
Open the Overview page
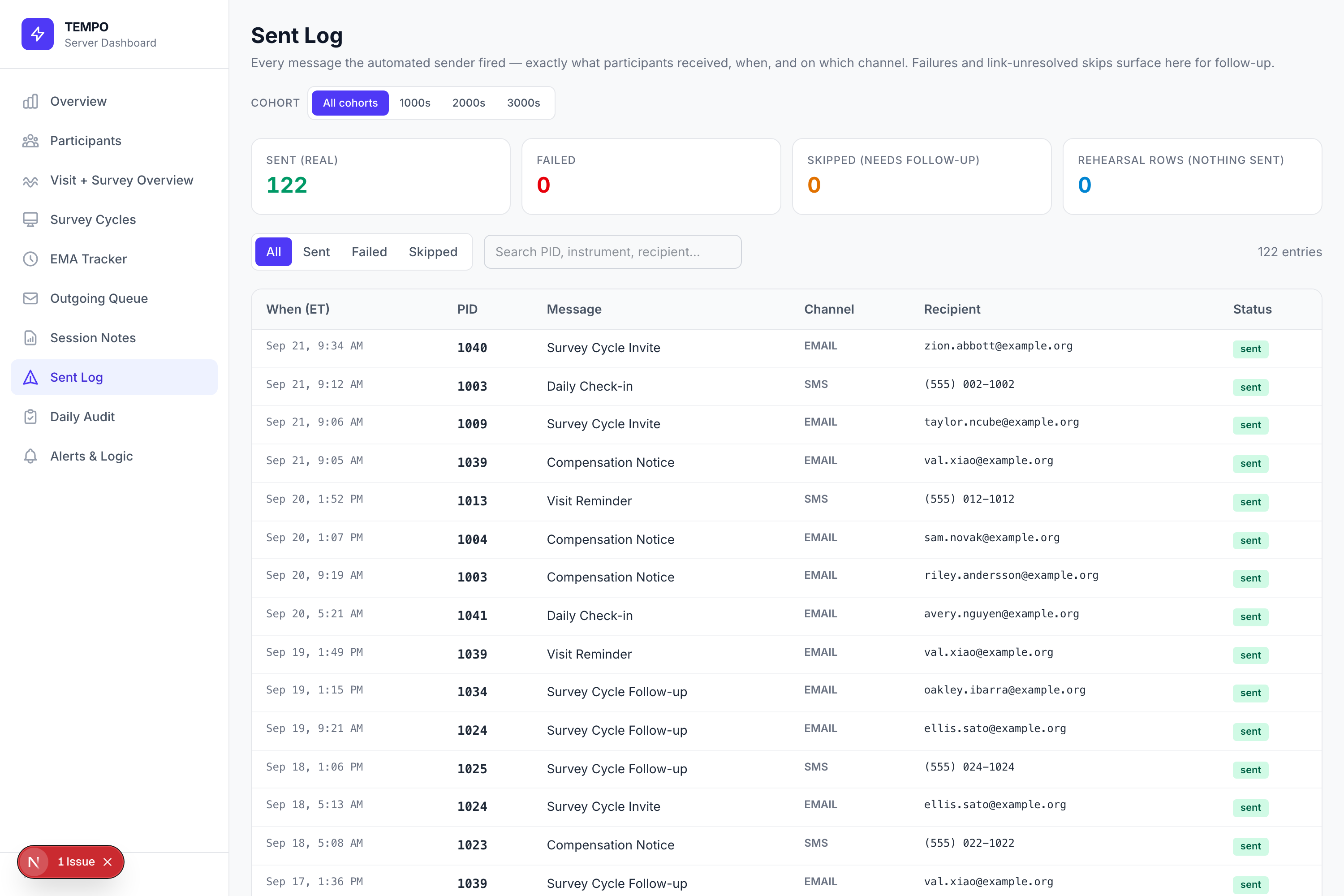pyautogui.click(x=114, y=101)
